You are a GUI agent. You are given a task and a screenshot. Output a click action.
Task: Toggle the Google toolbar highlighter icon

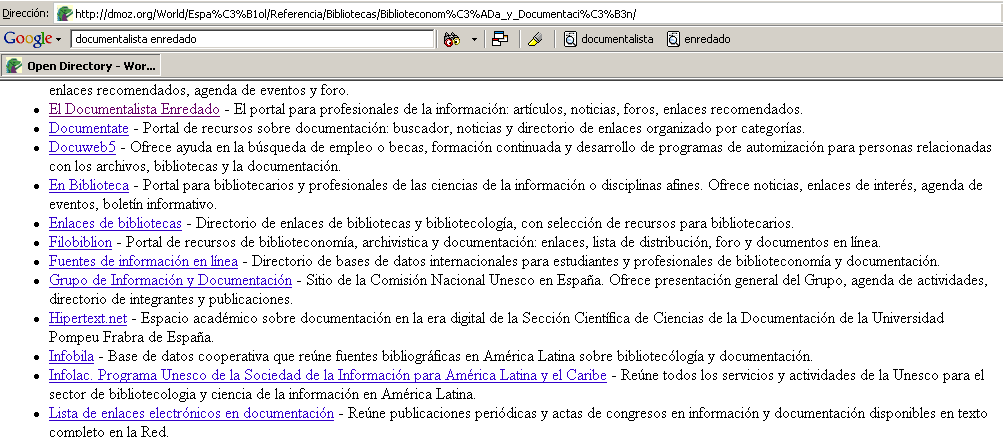(x=535, y=39)
